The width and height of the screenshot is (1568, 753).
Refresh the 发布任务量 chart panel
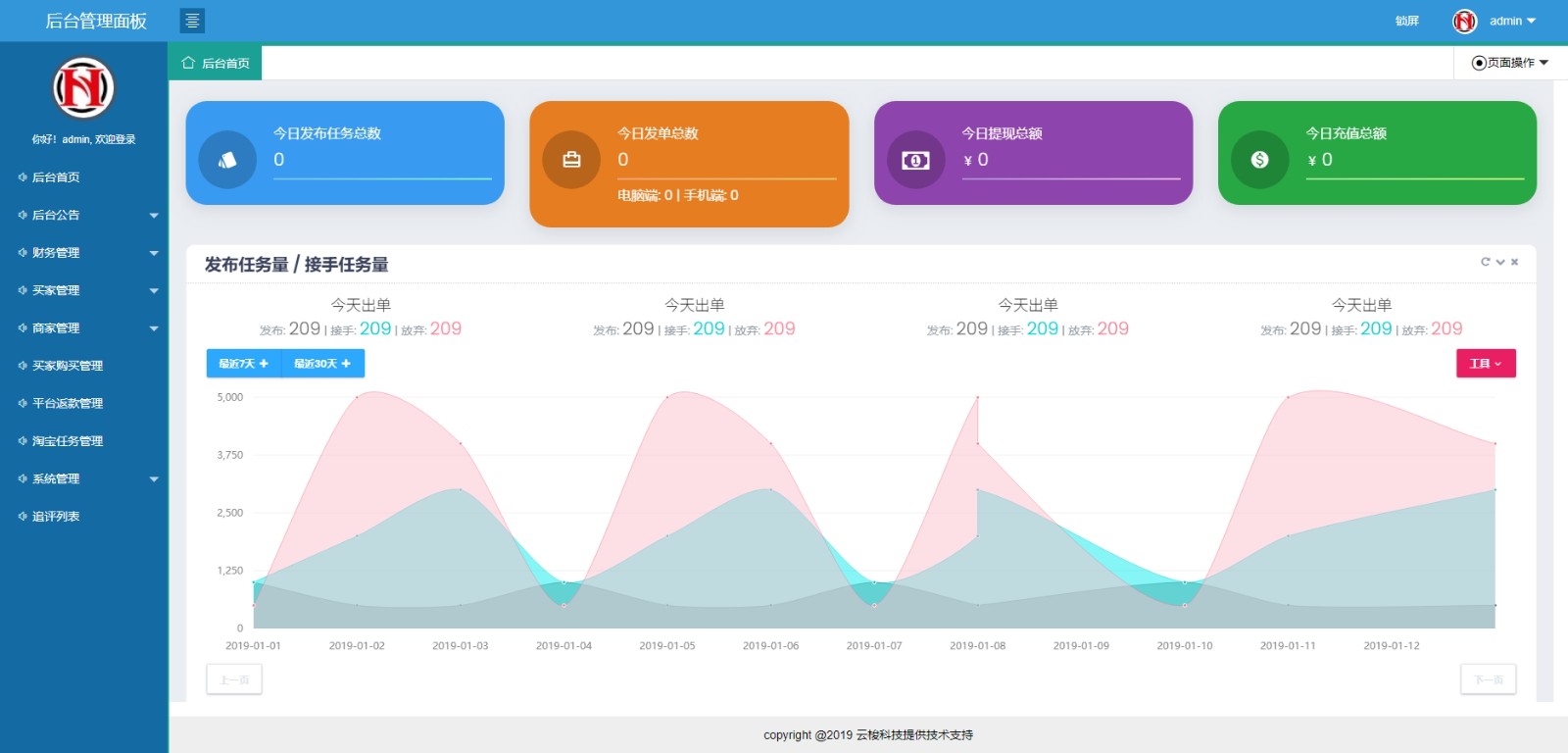point(1486,262)
